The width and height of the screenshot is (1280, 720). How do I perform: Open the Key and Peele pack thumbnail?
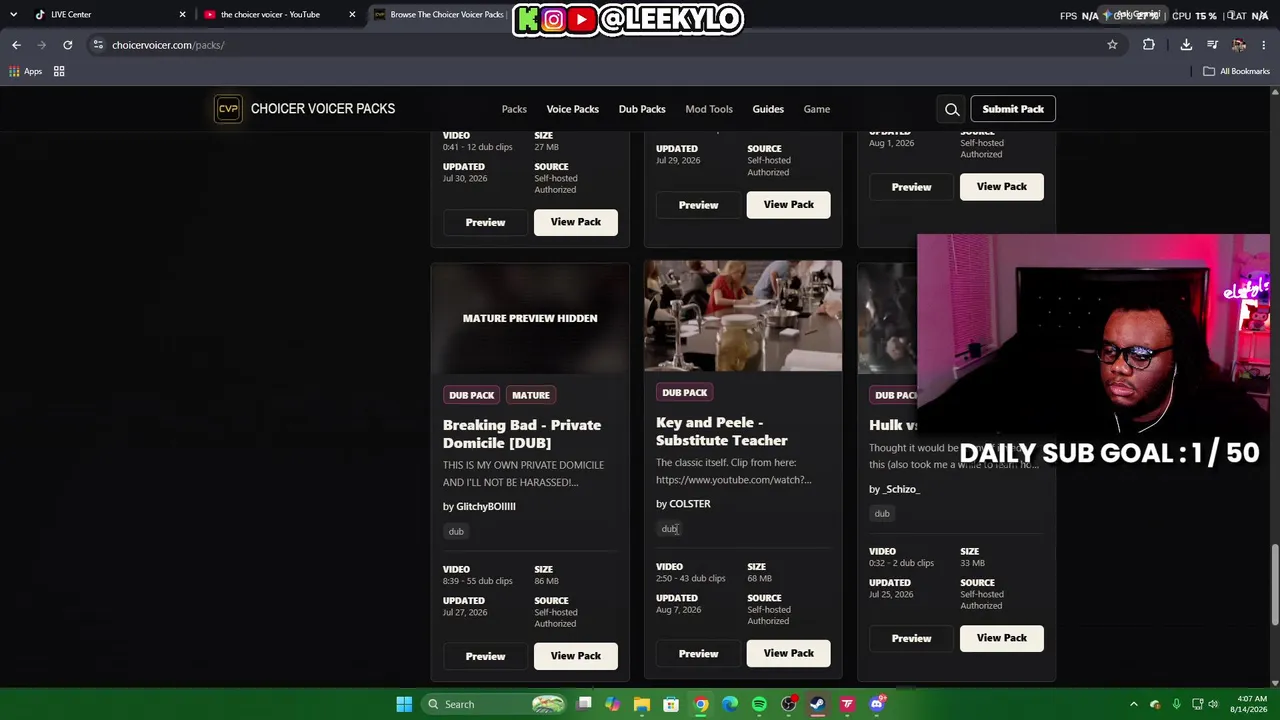[743, 316]
